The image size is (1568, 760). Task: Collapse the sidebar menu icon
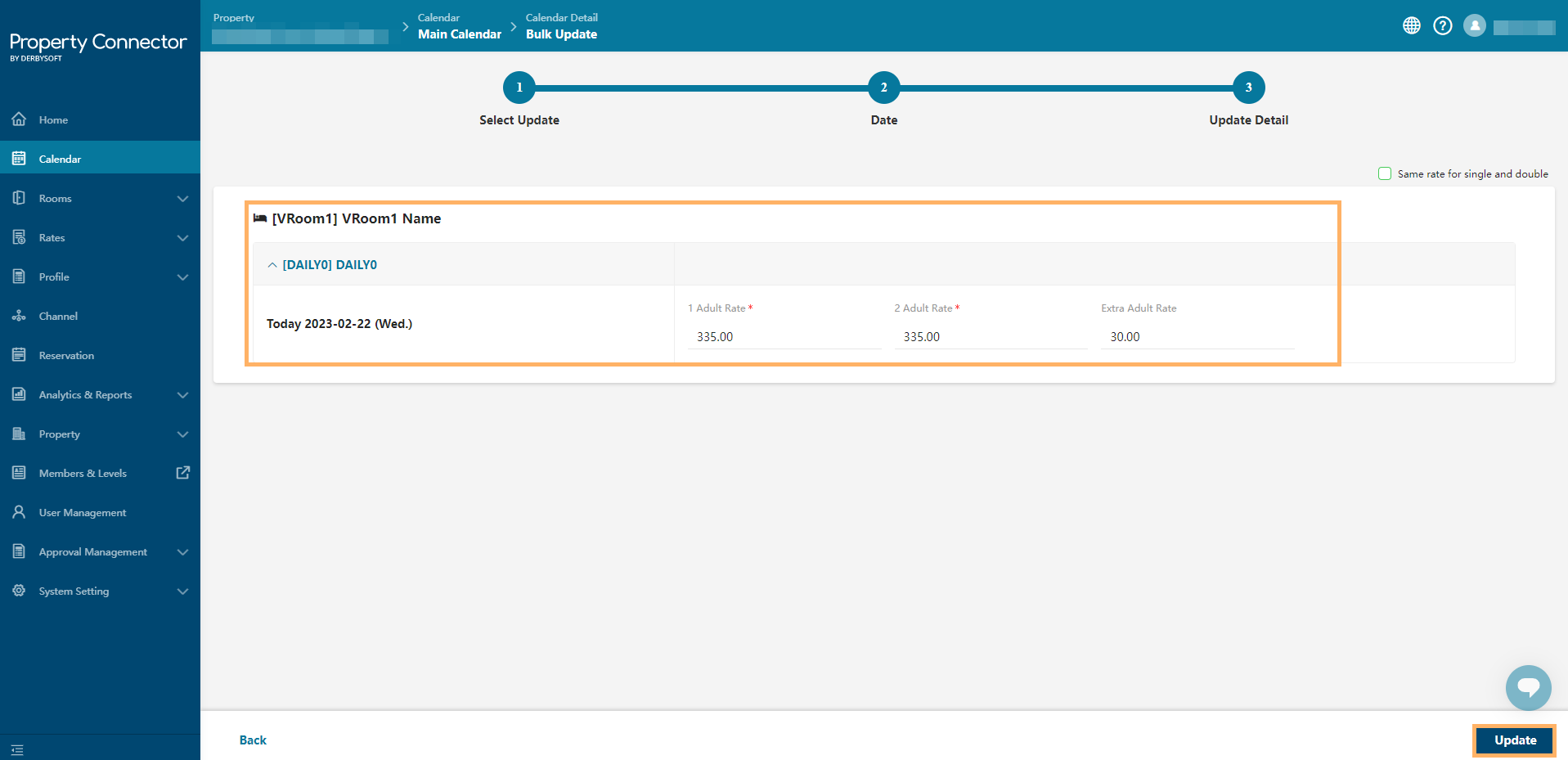pos(17,749)
